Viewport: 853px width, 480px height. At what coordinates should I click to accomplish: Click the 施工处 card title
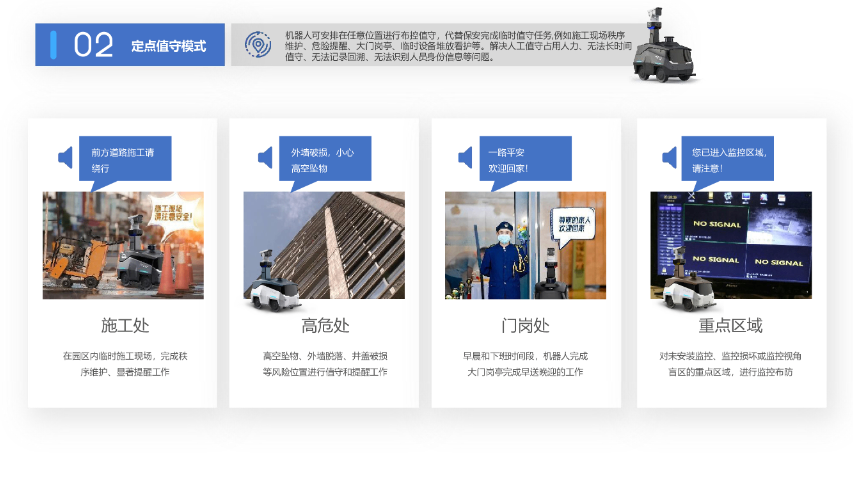point(125,326)
